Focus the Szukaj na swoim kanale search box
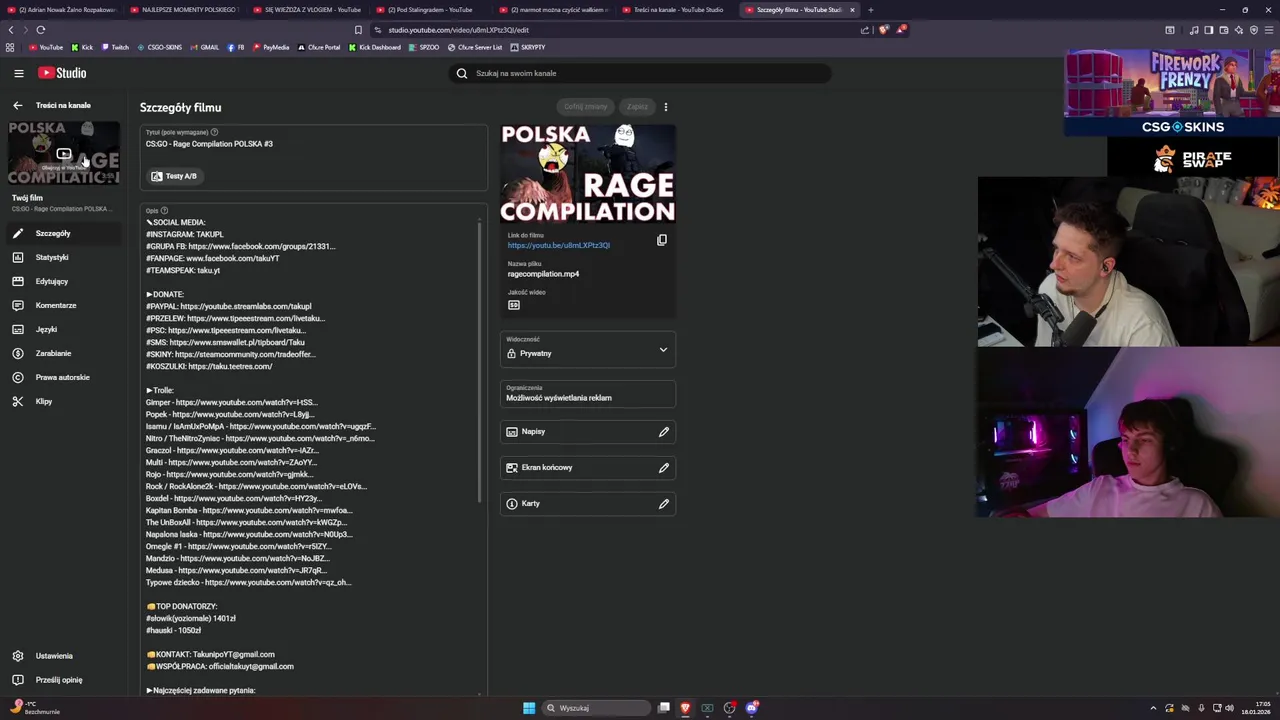The height and width of the screenshot is (720, 1280). coord(640,73)
